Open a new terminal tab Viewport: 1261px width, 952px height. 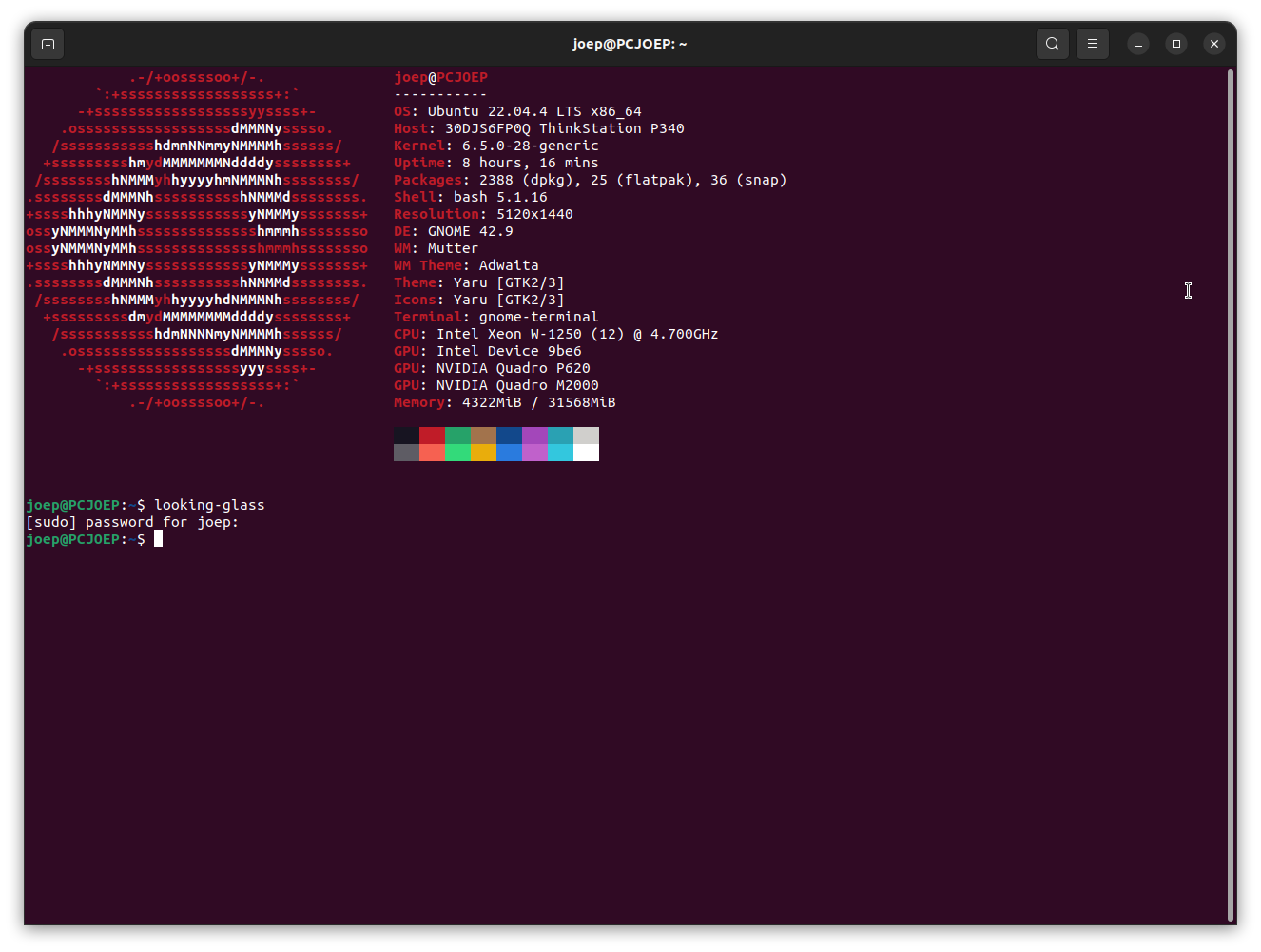48,44
